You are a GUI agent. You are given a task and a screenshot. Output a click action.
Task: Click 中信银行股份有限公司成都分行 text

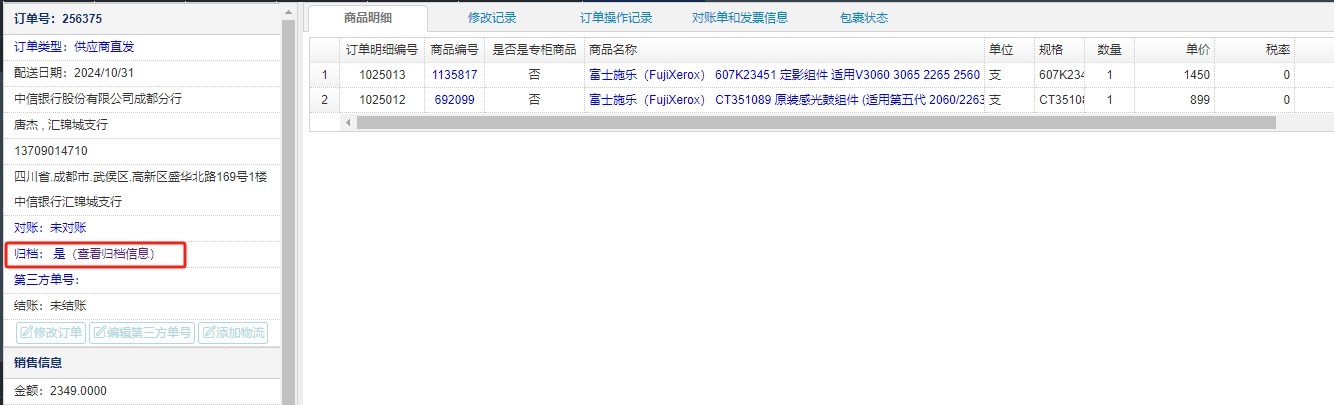(98, 98)
